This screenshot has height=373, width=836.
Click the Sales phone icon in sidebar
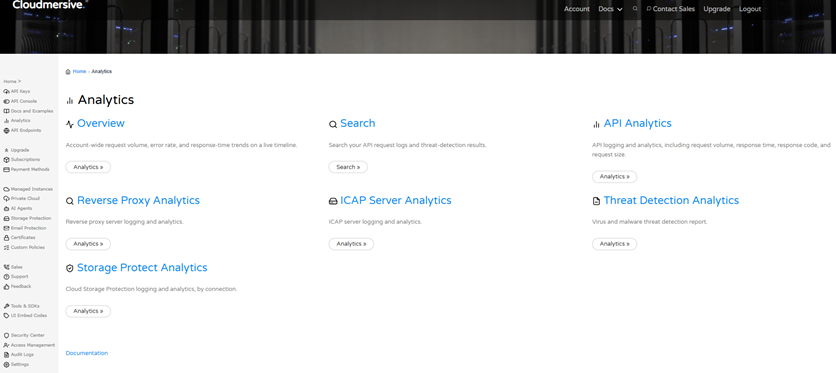[x=6, y=267]
